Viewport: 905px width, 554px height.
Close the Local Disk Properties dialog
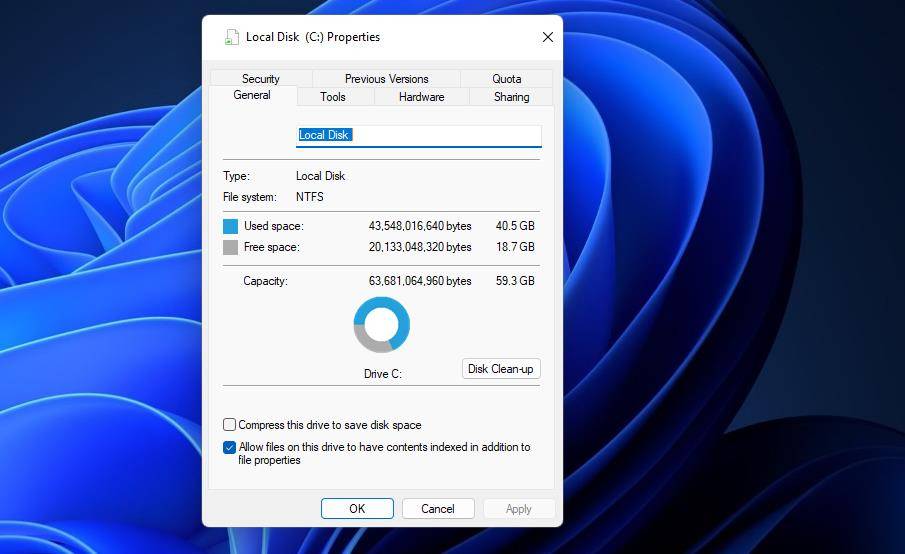pos(548,37)
